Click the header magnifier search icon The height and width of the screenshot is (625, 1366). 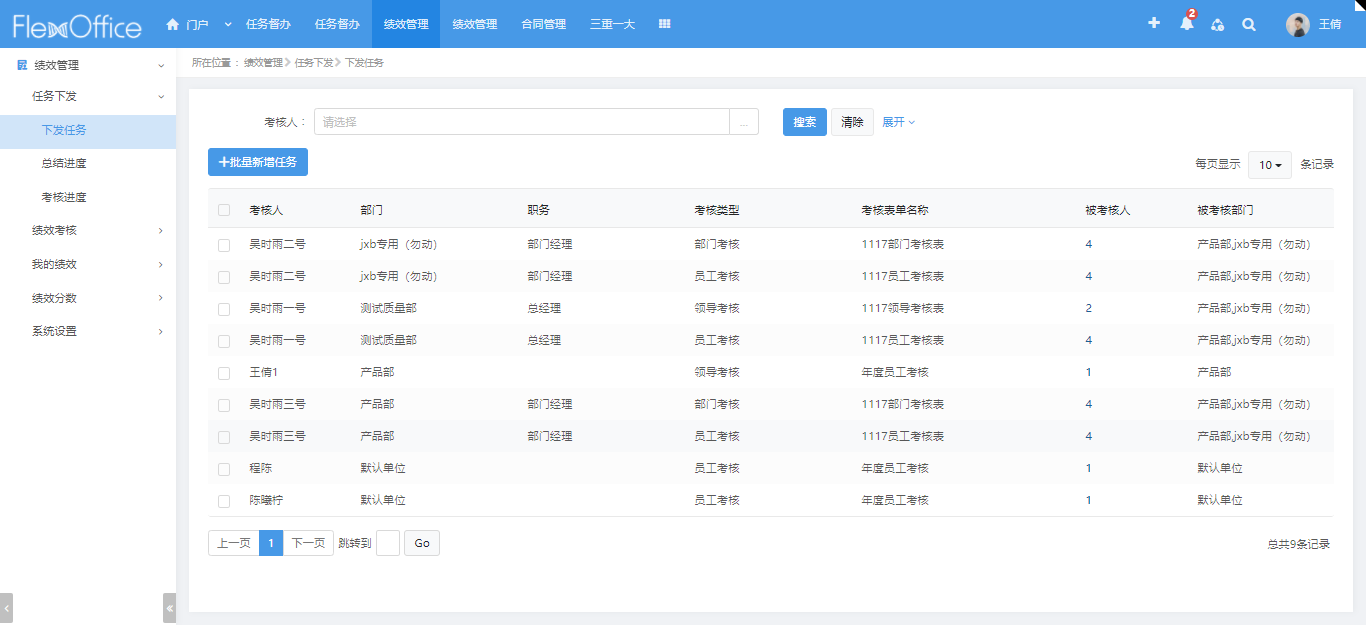(1248, 24)
